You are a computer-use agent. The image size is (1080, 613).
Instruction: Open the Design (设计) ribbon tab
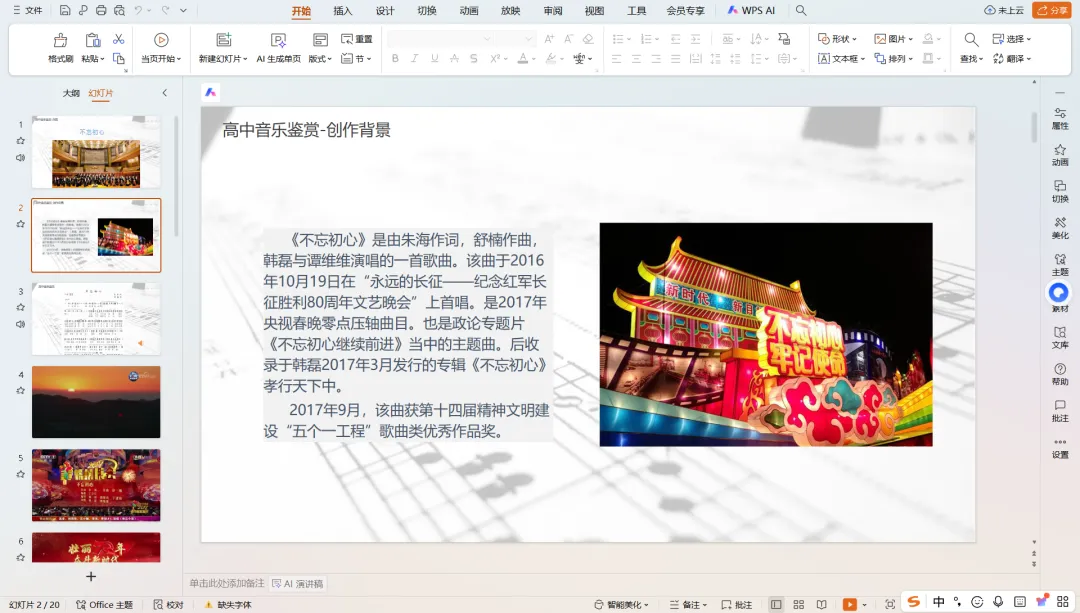(x=385, y=10)
